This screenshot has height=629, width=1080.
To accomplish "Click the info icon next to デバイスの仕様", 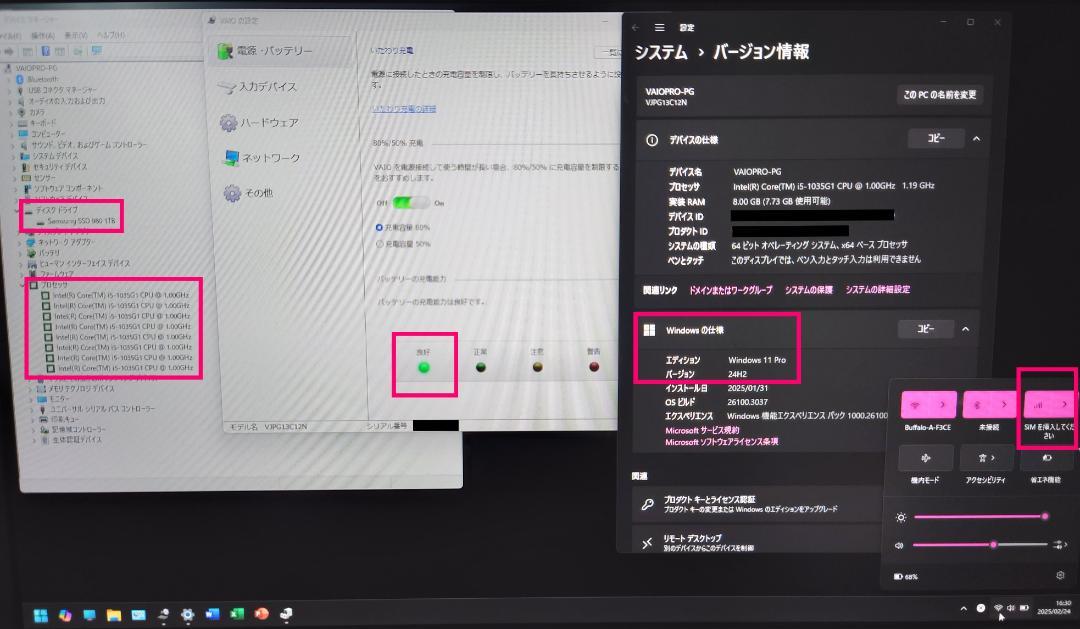I will tap(652, 140).
